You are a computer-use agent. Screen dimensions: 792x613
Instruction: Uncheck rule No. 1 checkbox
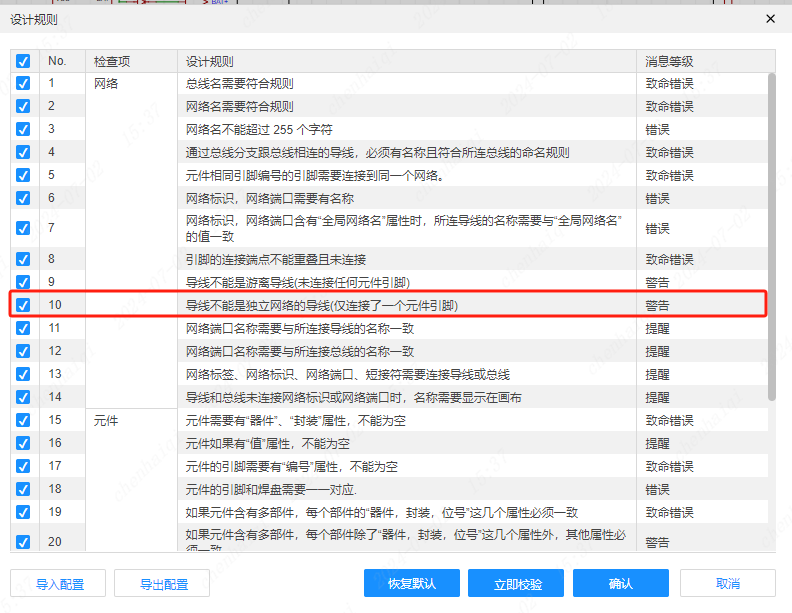23,84
